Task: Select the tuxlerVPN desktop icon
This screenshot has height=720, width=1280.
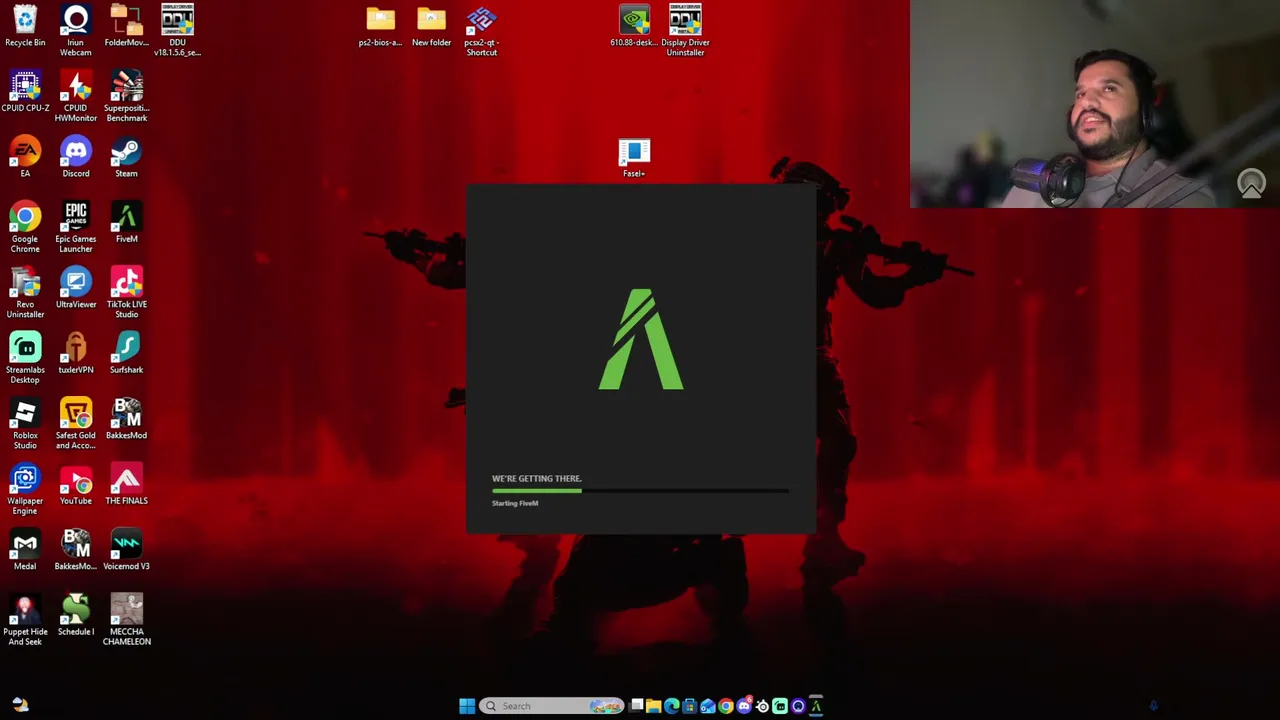Action: 76,354
